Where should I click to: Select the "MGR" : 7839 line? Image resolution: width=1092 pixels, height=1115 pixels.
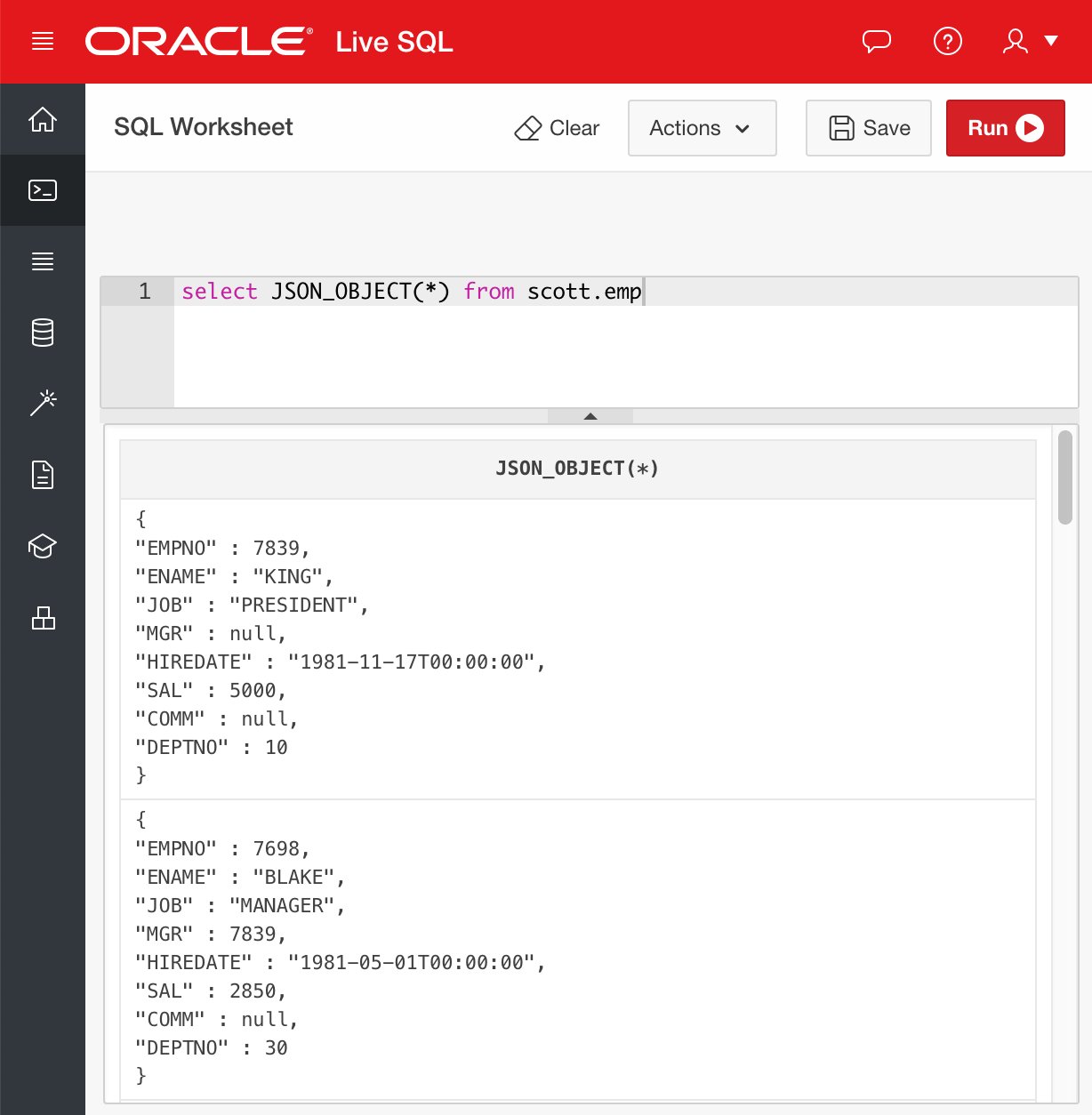tap(211, 935)
